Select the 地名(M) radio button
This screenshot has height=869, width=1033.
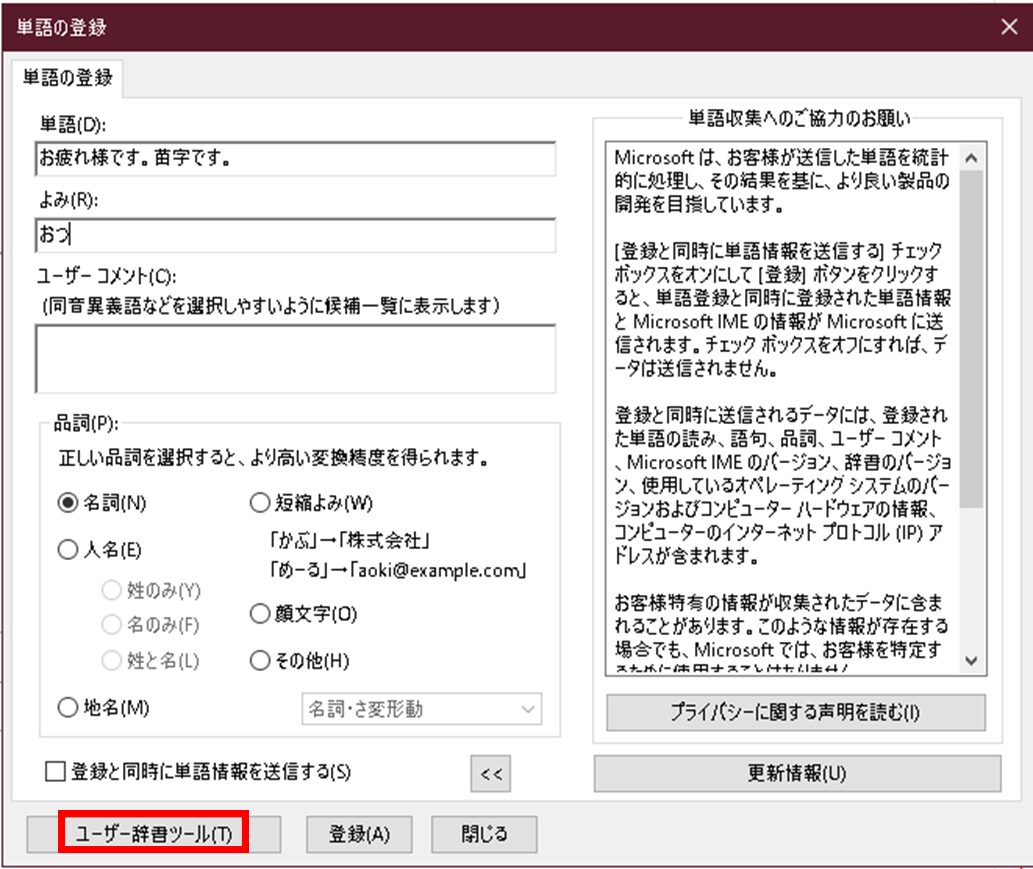point(68,708)
